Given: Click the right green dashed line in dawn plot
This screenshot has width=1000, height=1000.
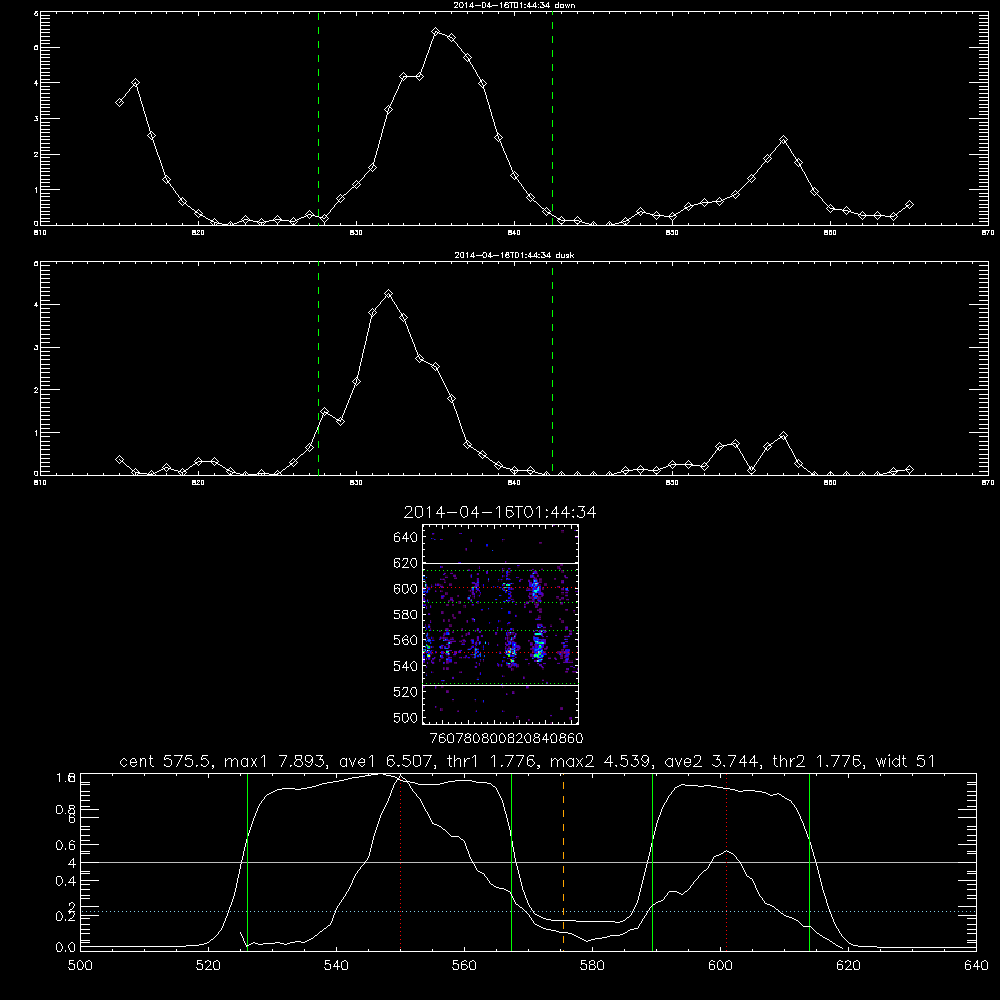Looking at the screenshot, I should tap(552, 118).
